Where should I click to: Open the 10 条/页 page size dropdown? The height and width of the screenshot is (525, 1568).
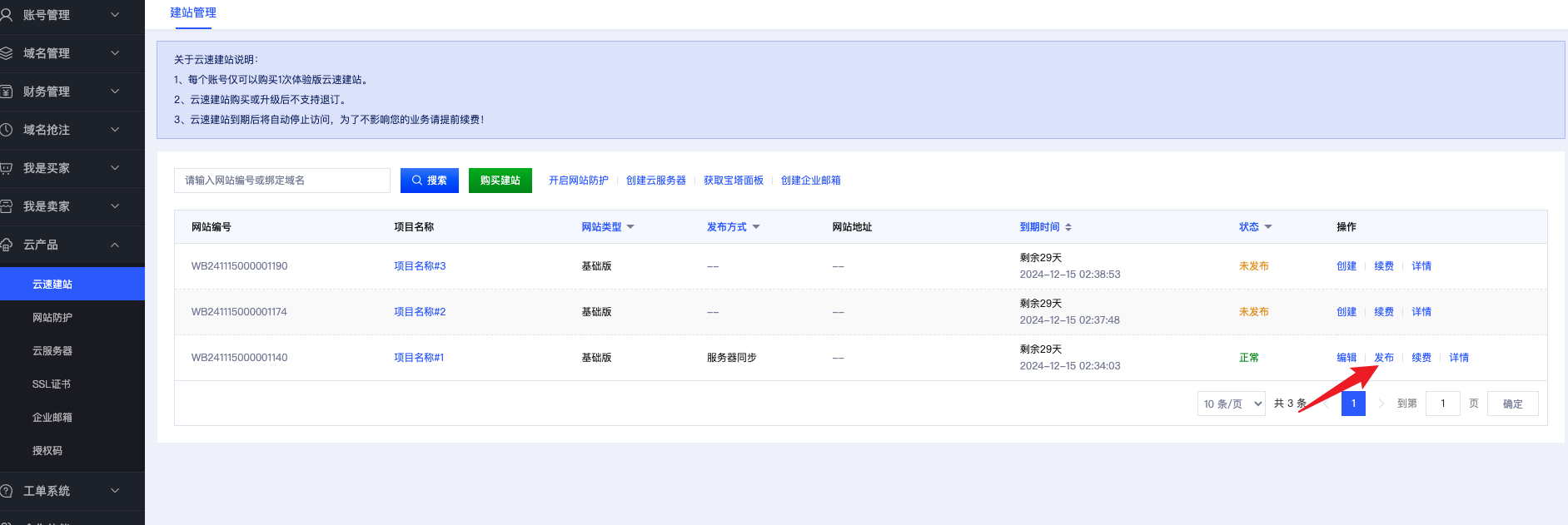[1232, 404]
